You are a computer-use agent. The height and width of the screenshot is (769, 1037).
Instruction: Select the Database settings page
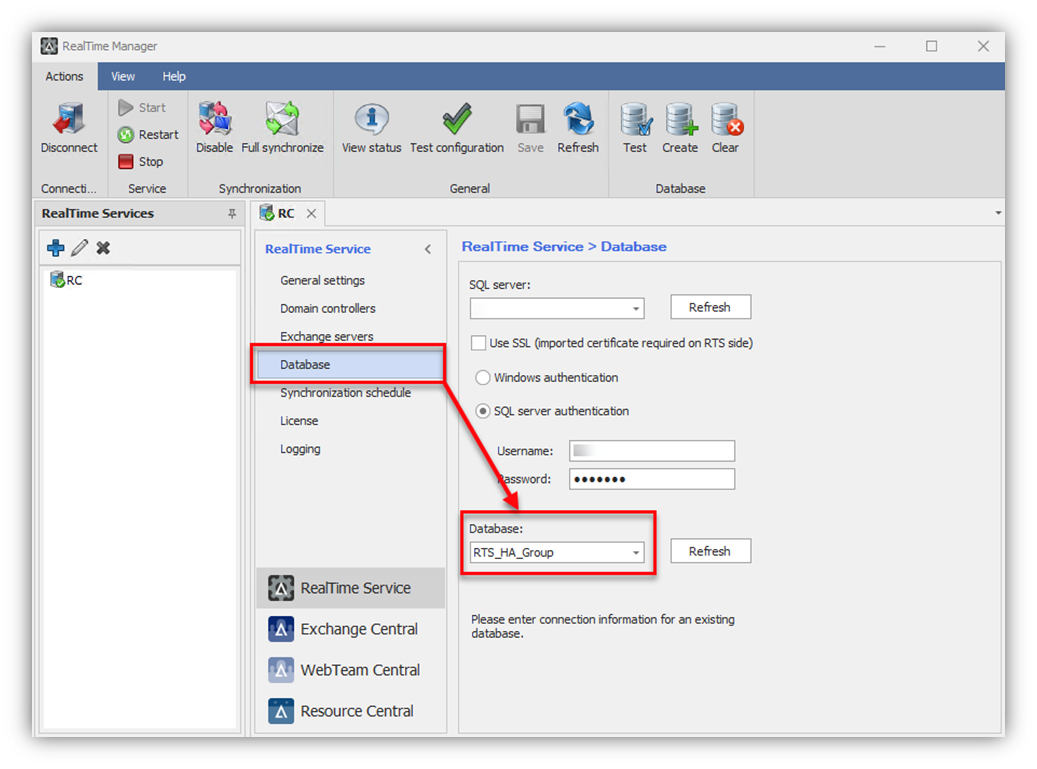pos(350,365)
